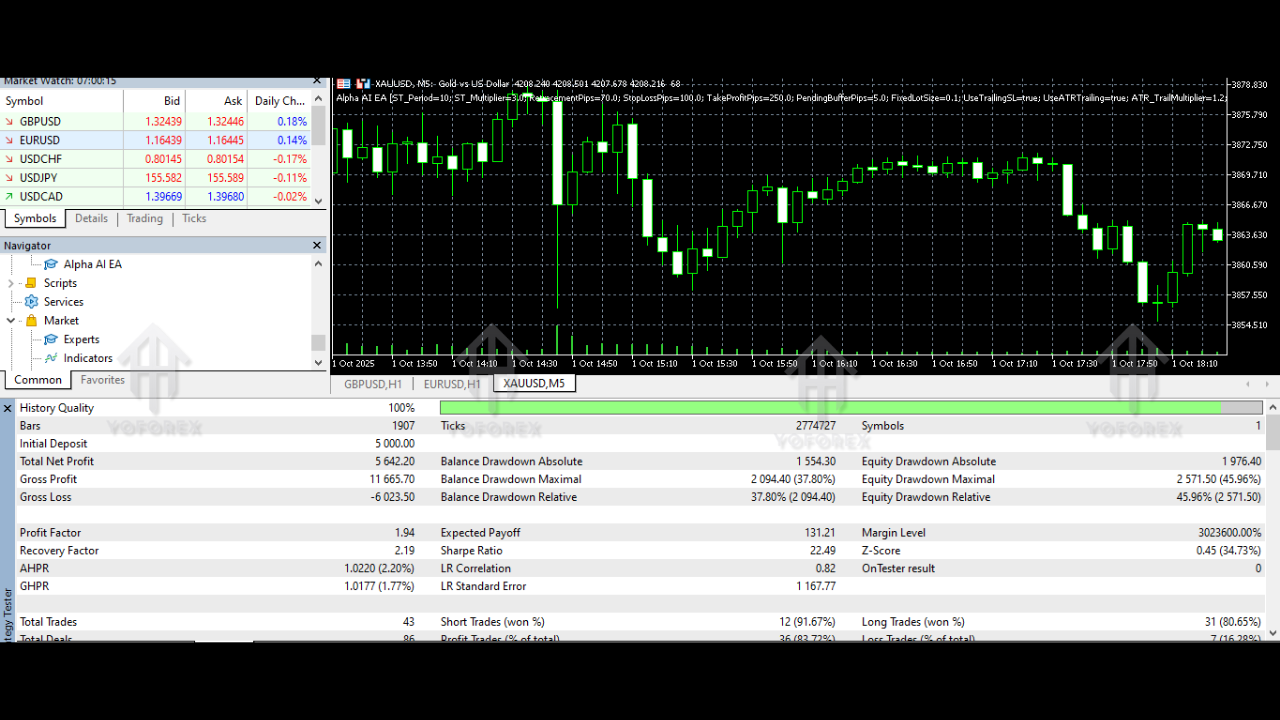This screenshot has height=720, width=1280.
Task: Switch to the Ticks tab
Action: (194, 219)
